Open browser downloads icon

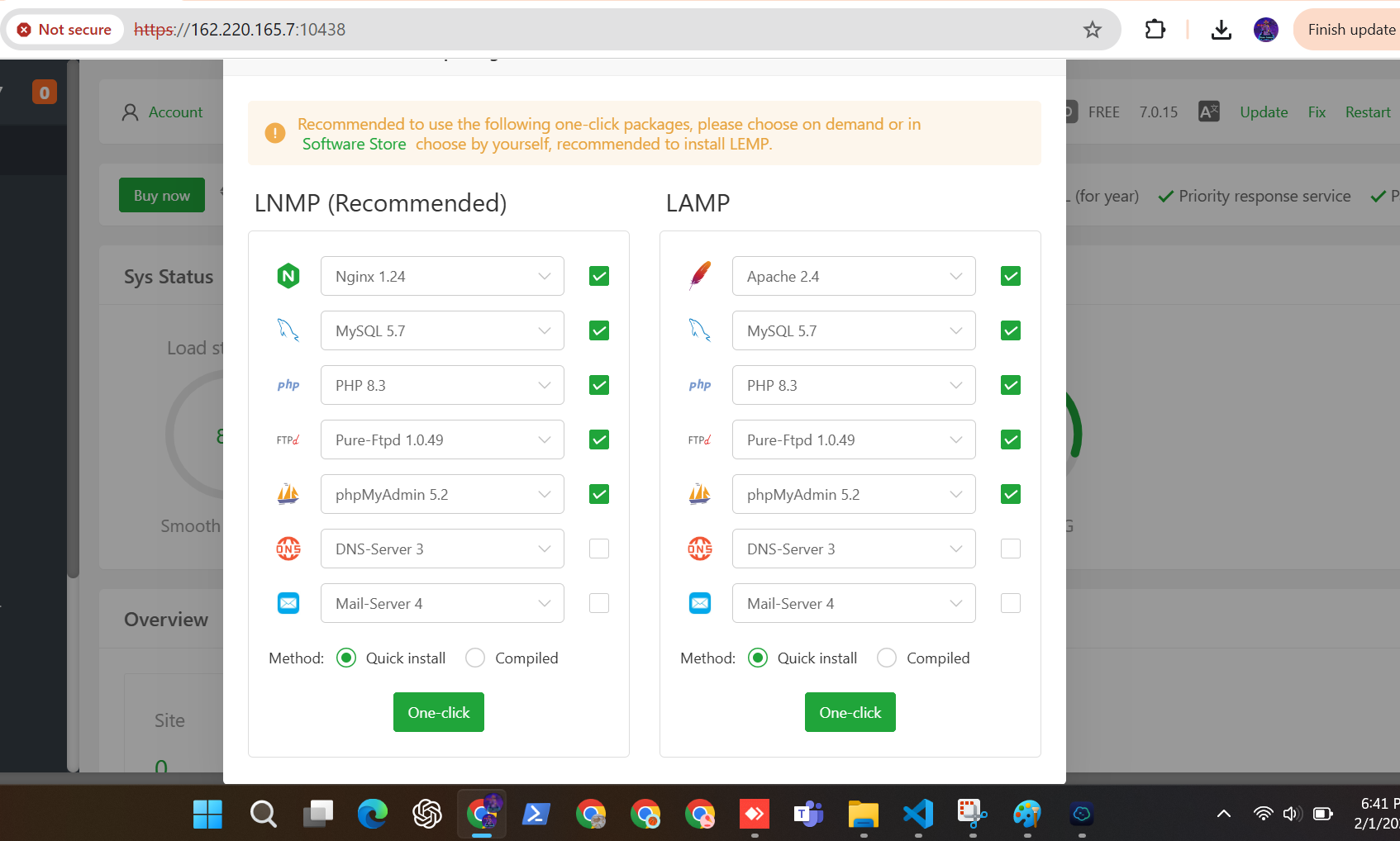tap(1221, 30)
